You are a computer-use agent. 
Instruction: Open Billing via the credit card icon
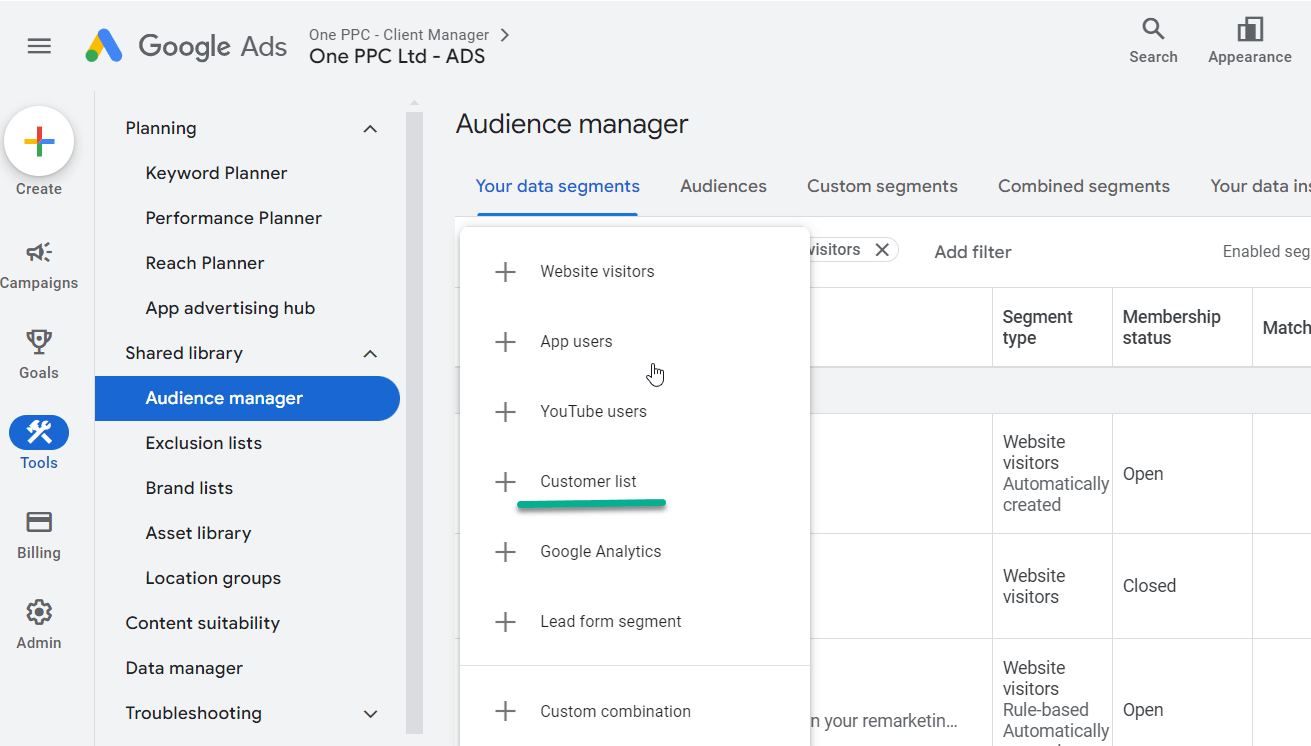coord(39,523)
